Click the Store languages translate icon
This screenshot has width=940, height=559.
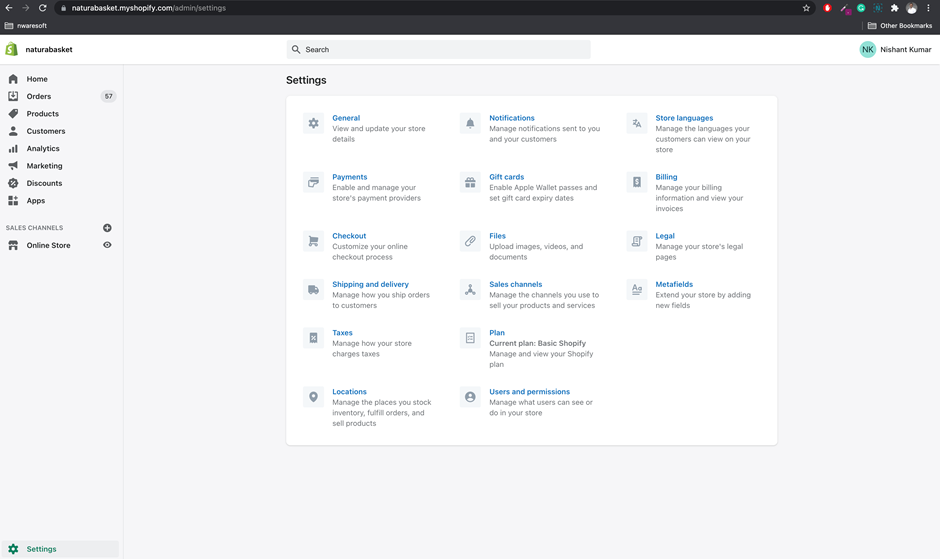[x=637, y=123]
